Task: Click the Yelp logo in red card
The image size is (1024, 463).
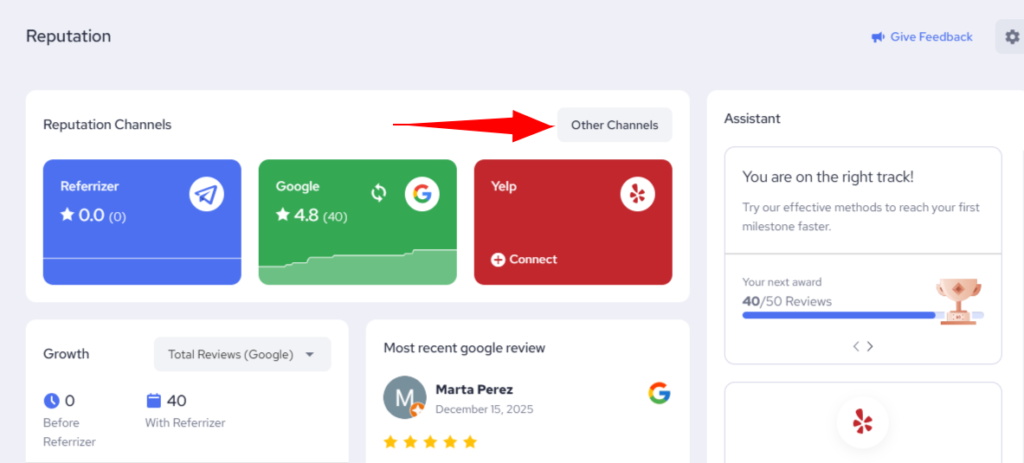Action: tap(637, 194)
